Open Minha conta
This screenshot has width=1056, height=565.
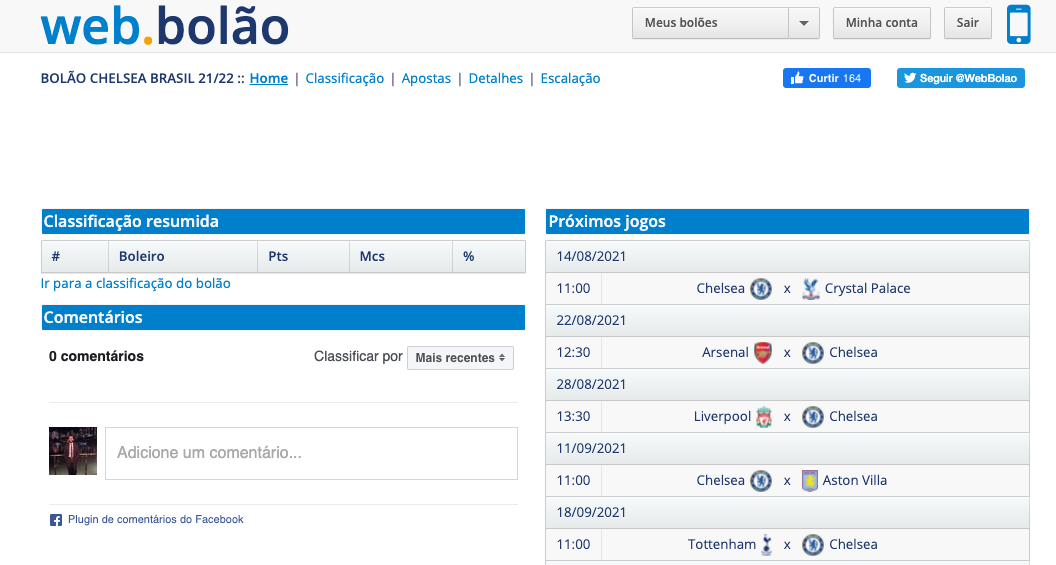882,23
